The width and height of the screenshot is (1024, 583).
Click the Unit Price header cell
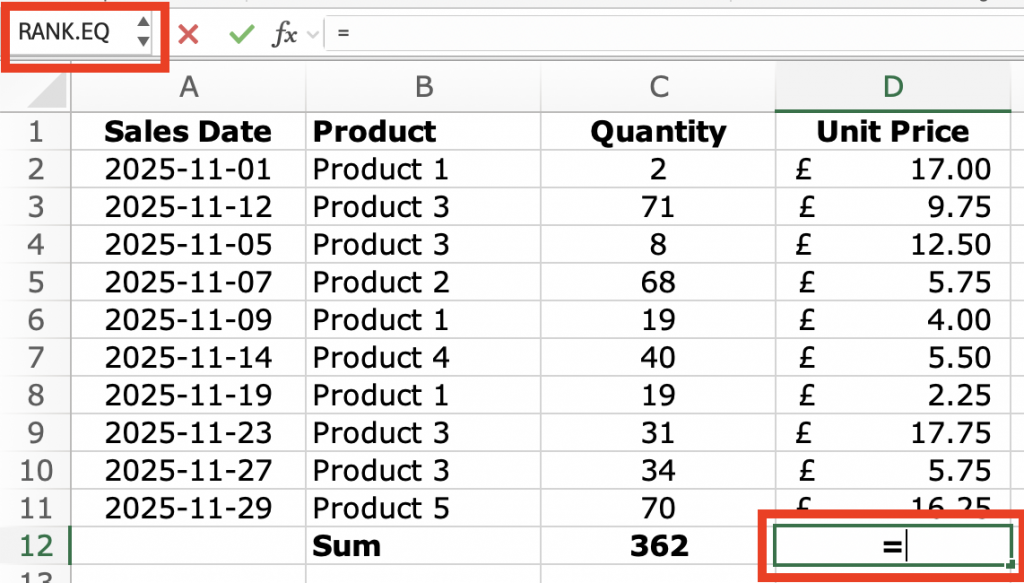click(x=893, y=132)
